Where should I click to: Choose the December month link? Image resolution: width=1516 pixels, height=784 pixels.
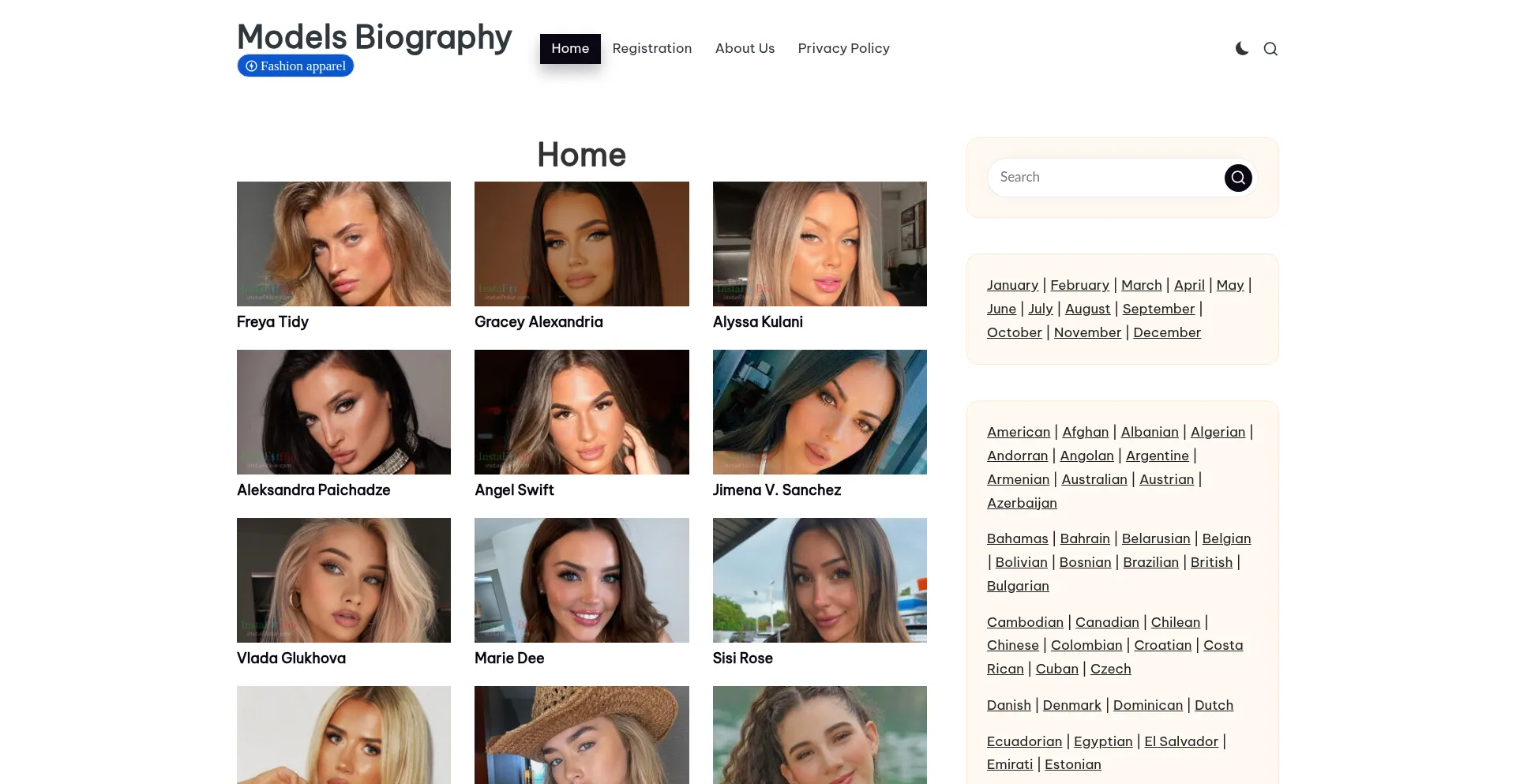pyautogui.click(x=1167, y=333)
